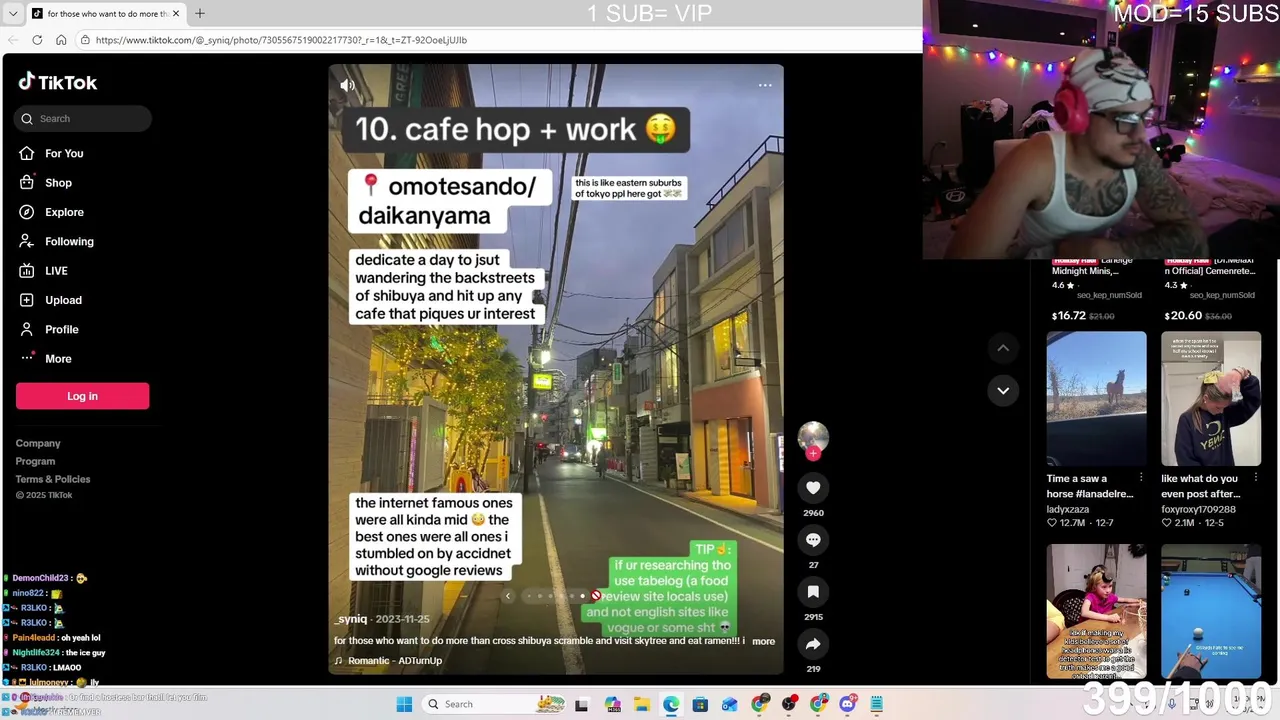This screenshot has width=1280, height=720.
Task: Open the $20.60 Cemenrete product listing
Action: click(x=1210, y=290)
